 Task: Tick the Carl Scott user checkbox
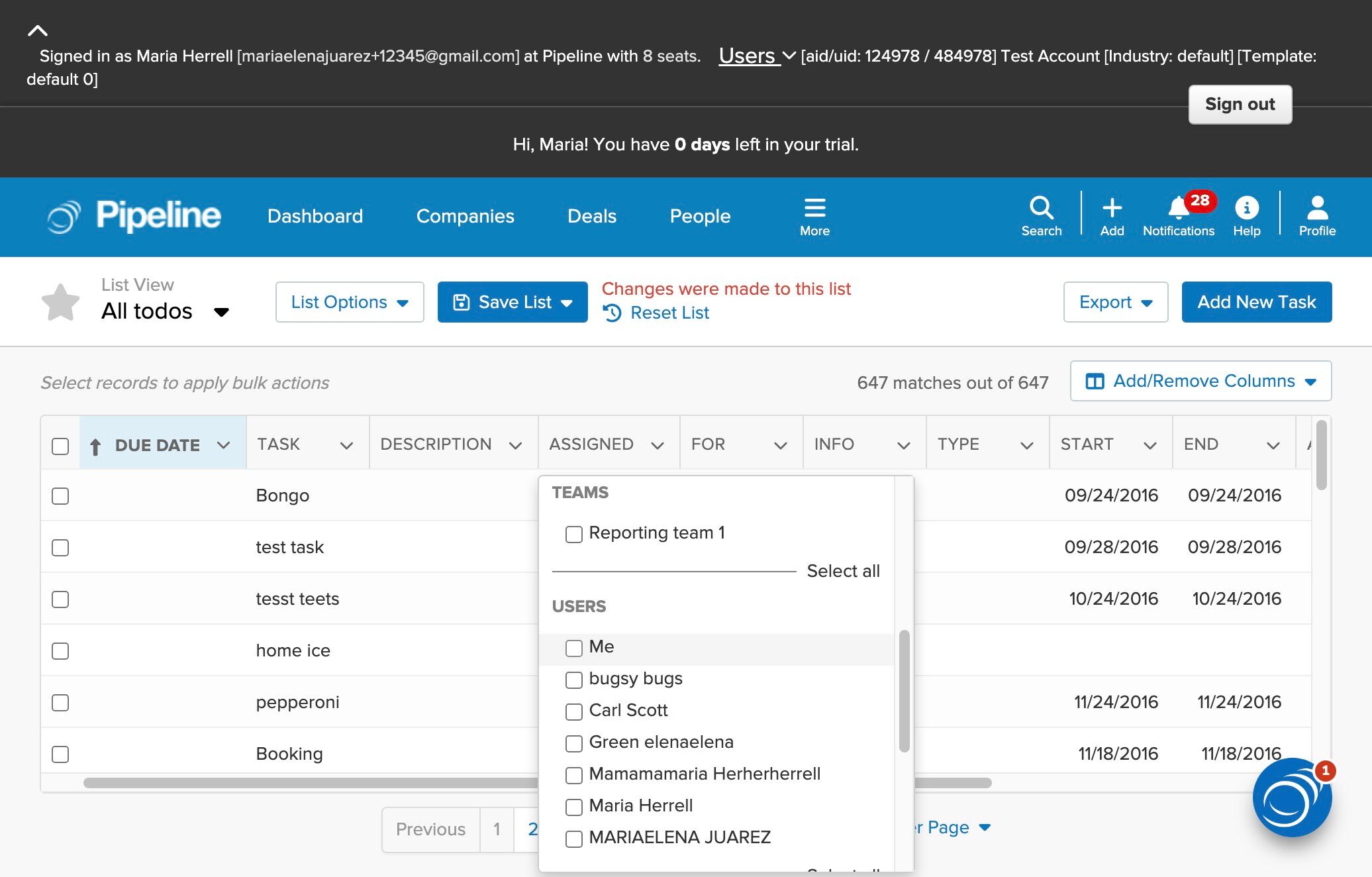[x=574, y=711]
